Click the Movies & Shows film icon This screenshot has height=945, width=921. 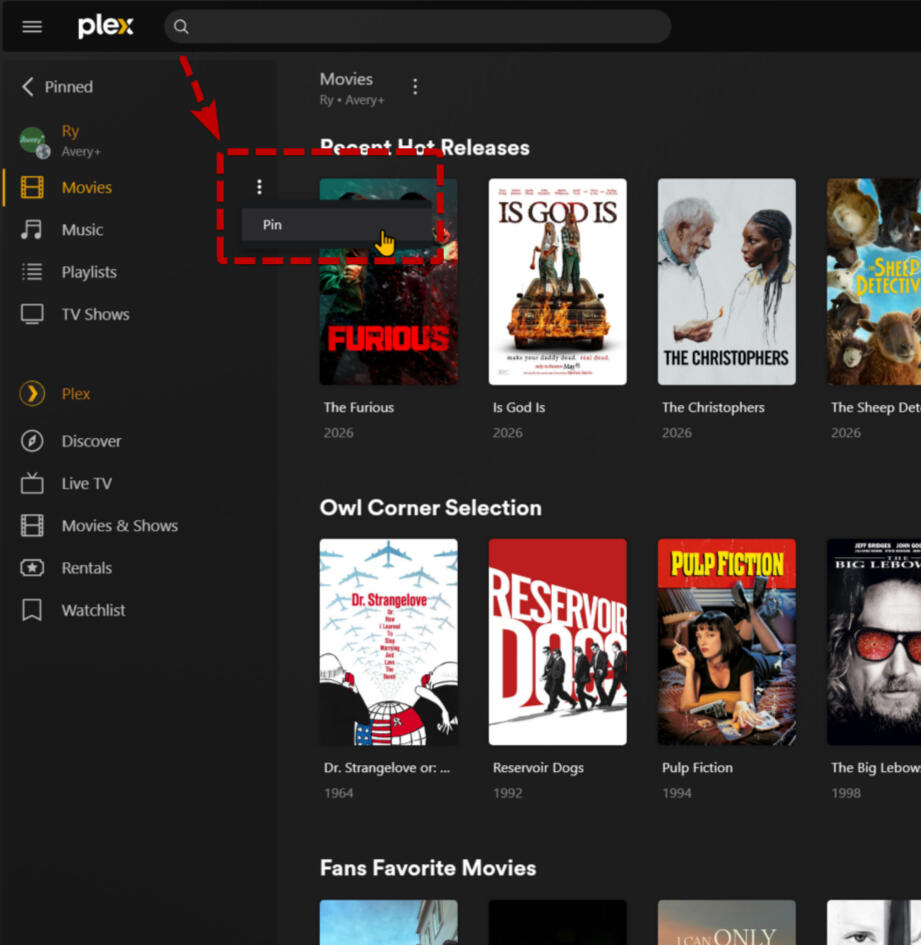coord(32,526)
